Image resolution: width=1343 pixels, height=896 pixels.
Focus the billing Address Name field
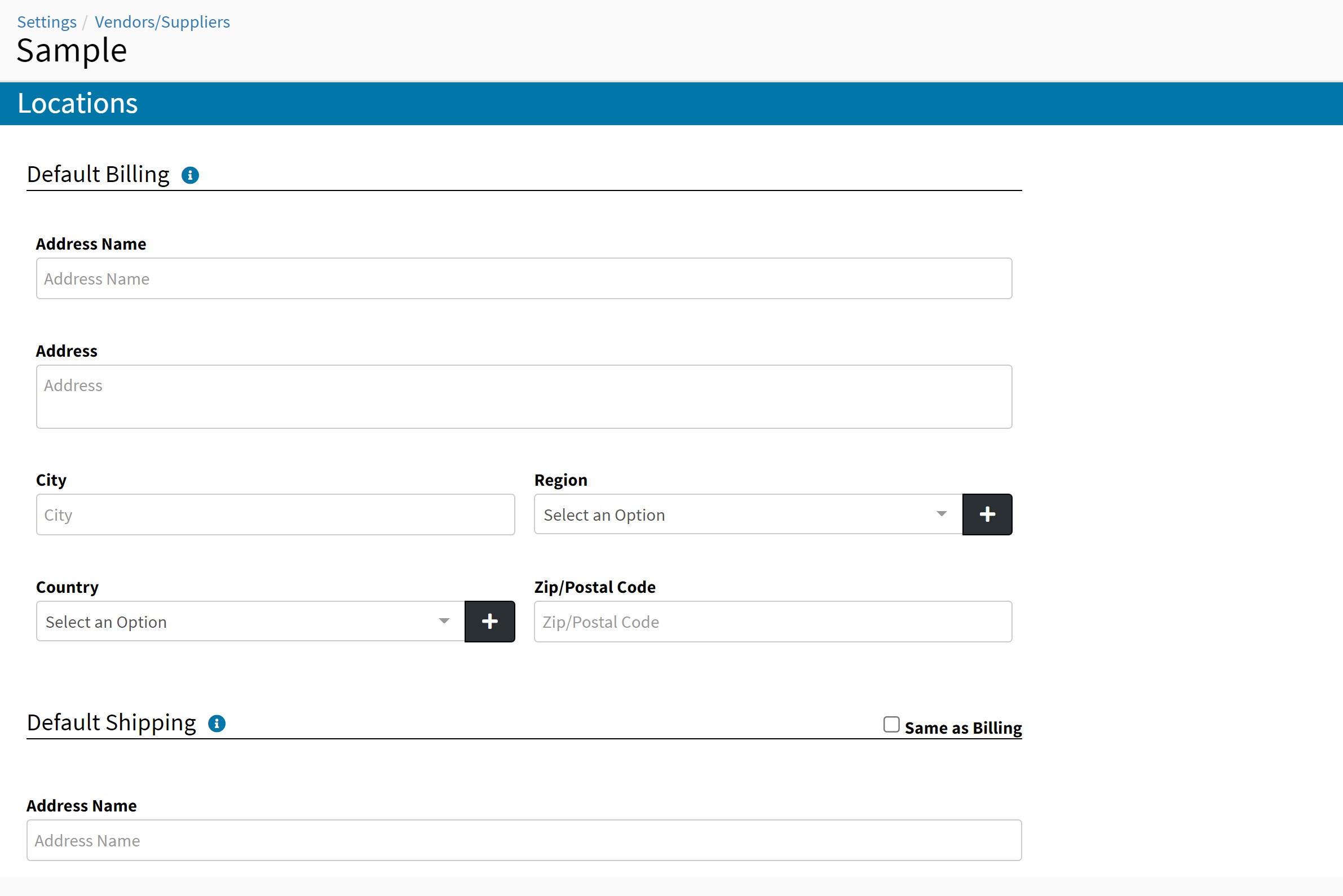point(524,278)
